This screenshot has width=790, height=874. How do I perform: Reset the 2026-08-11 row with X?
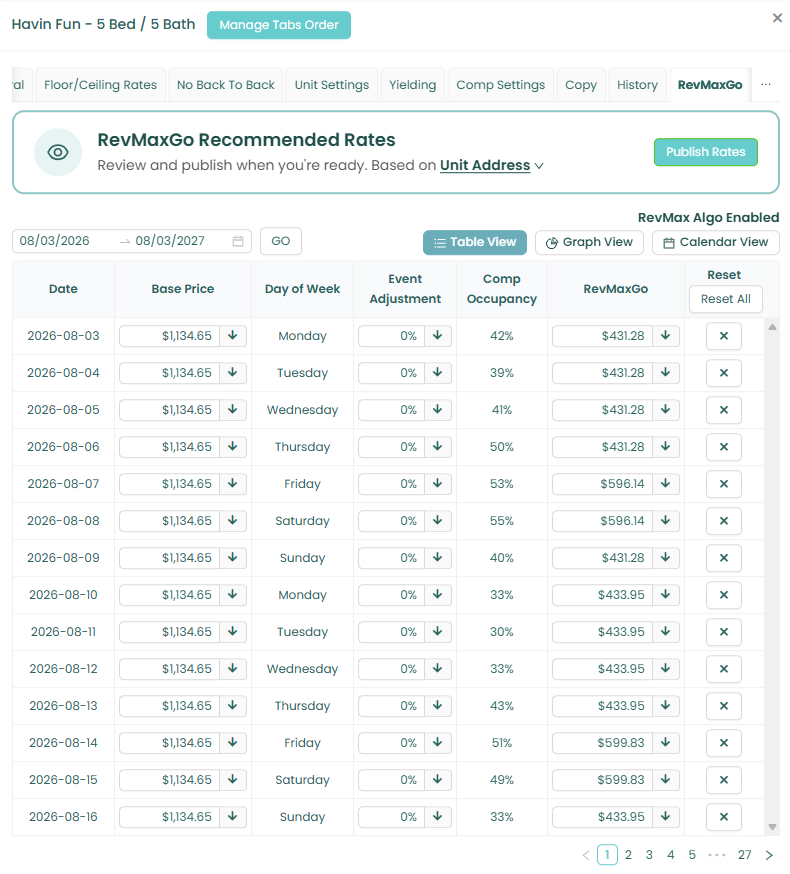(x=724, y=632)
